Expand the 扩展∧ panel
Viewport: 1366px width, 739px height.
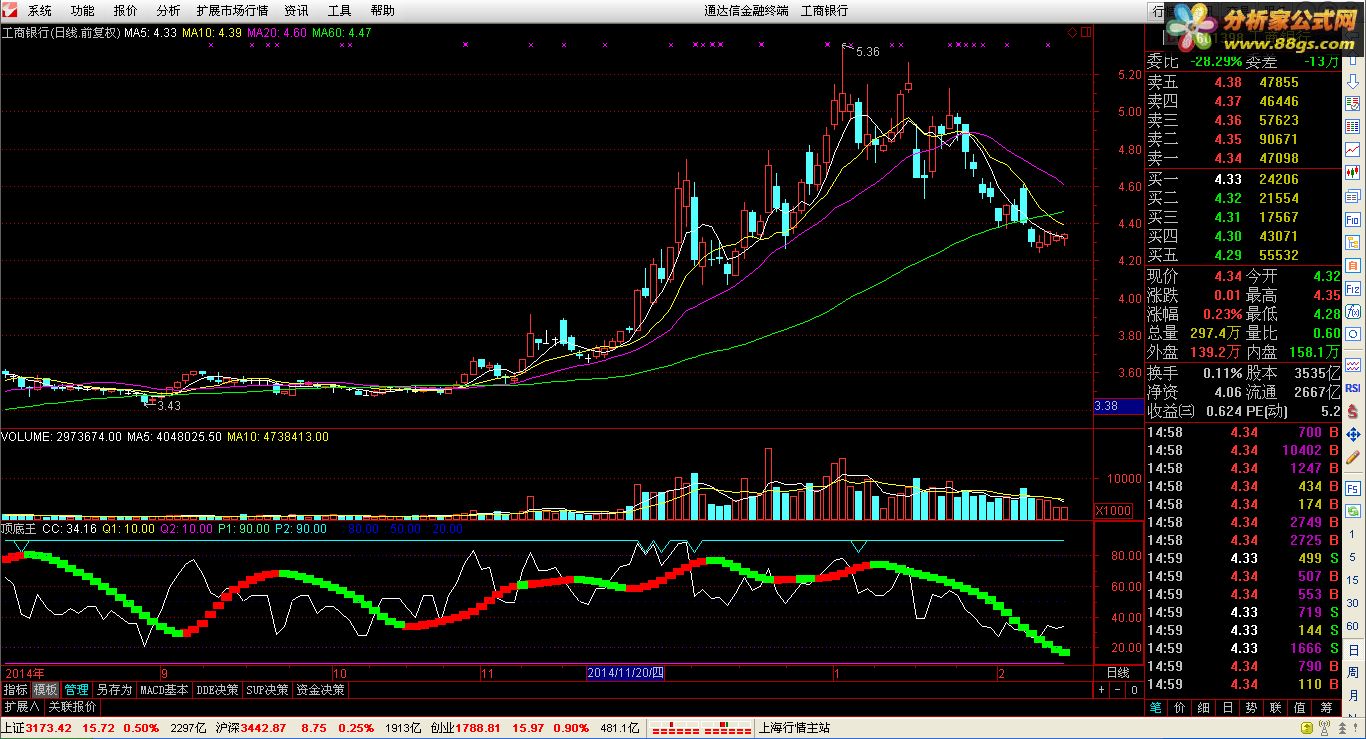21,706
